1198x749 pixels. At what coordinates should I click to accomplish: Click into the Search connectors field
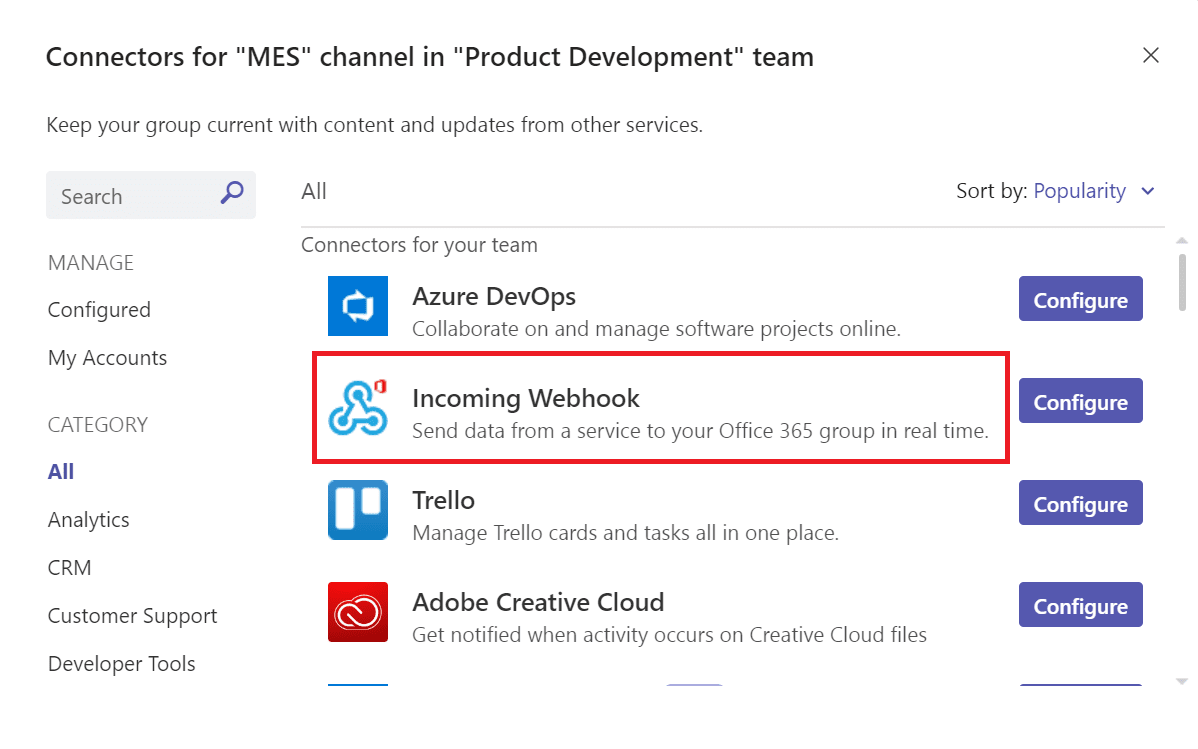[130, 196]
